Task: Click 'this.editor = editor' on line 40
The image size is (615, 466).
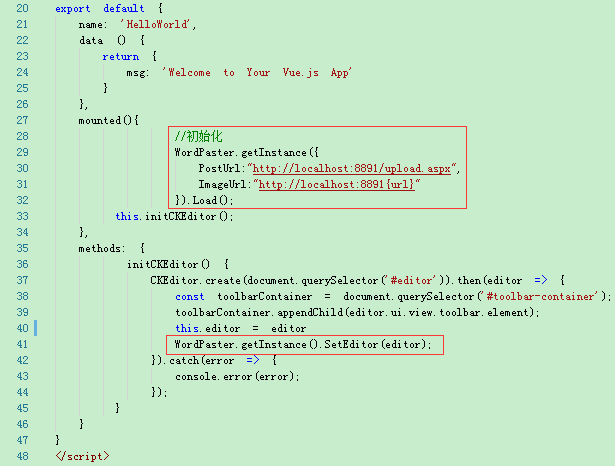Action: tap(240, 328)
